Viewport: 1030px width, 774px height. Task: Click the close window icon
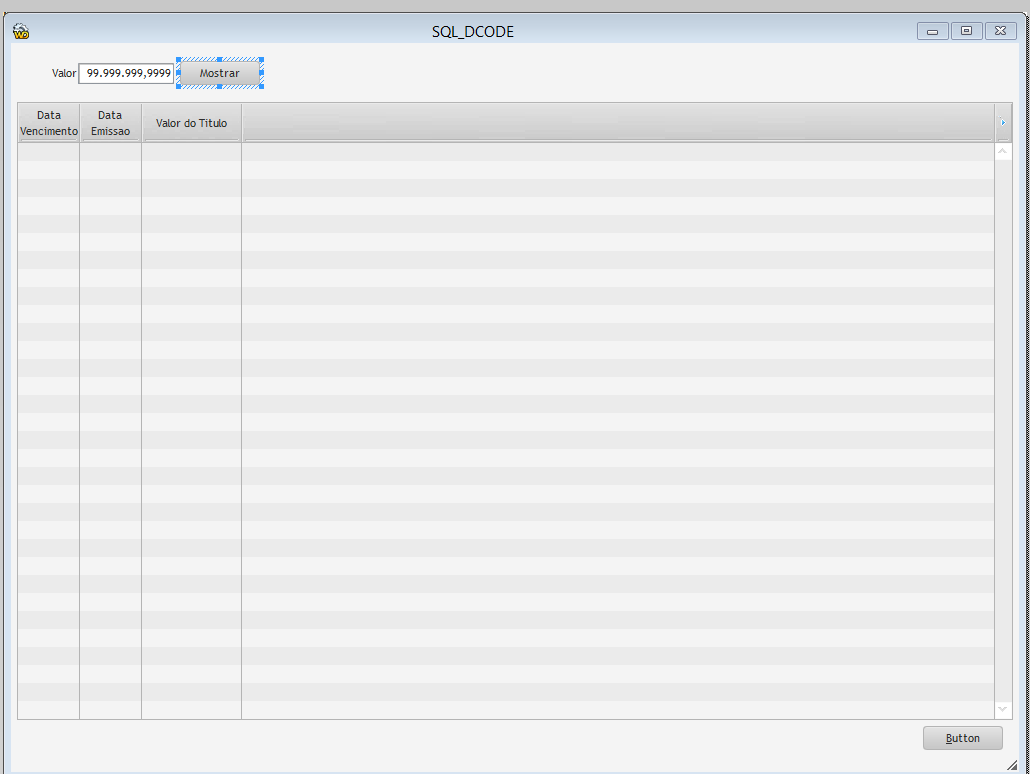click(x=1000, y=30)
